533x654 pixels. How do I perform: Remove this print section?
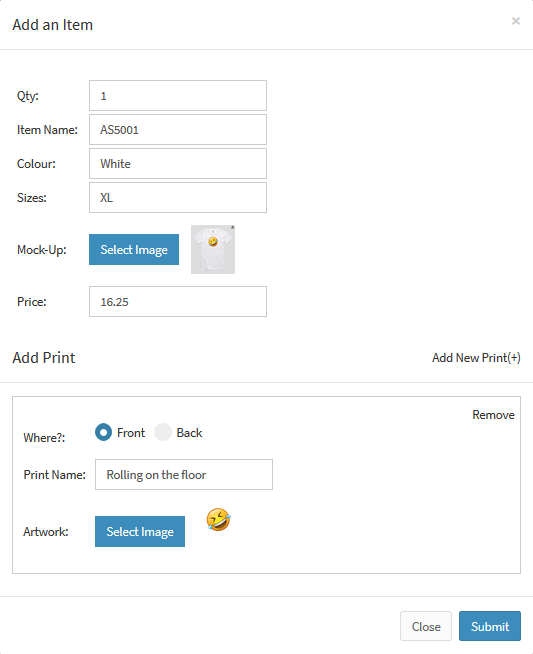[x=493, y=415]
